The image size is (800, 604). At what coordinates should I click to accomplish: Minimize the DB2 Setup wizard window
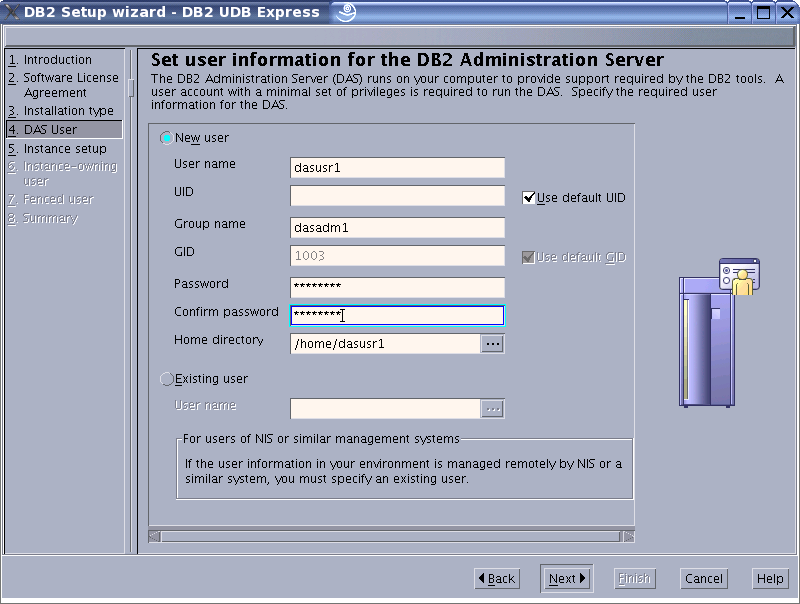[x=739, y=12]
